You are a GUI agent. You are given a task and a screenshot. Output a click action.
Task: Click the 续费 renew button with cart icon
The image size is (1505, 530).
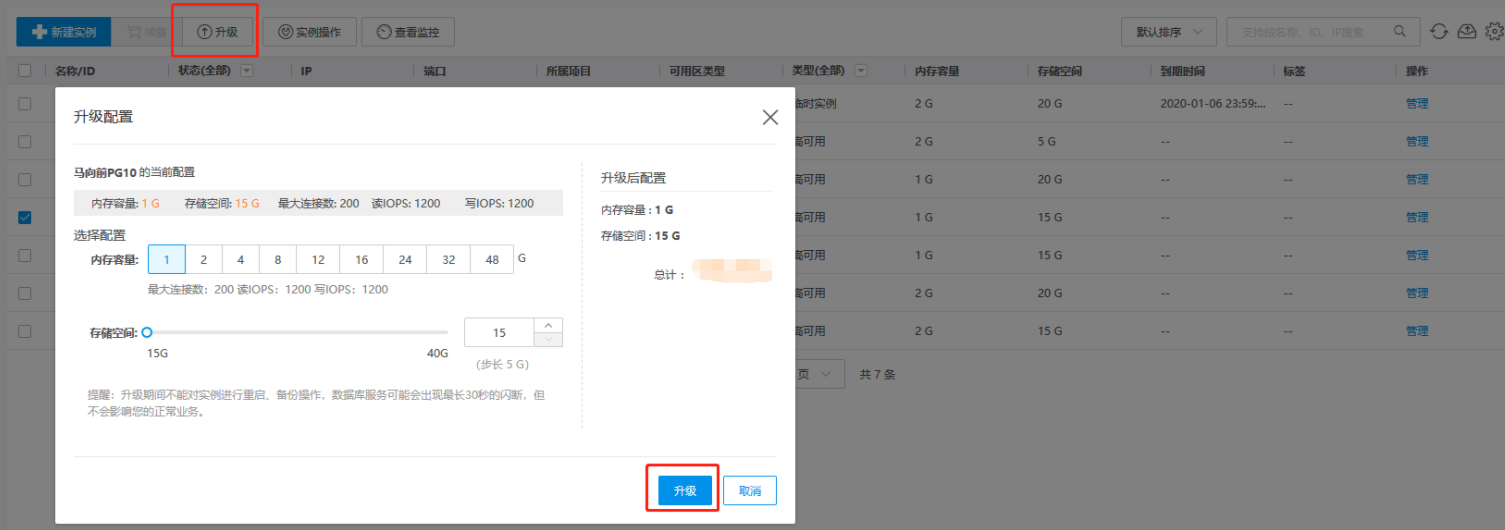point(146,32)
